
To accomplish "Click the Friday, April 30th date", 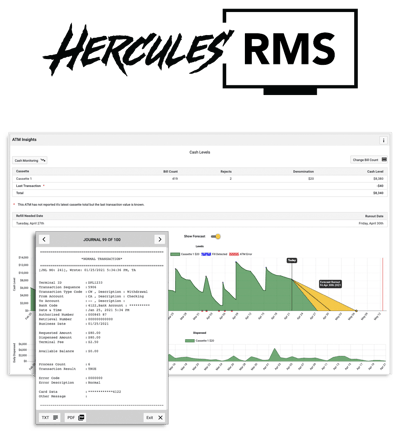I will [371, 223].
